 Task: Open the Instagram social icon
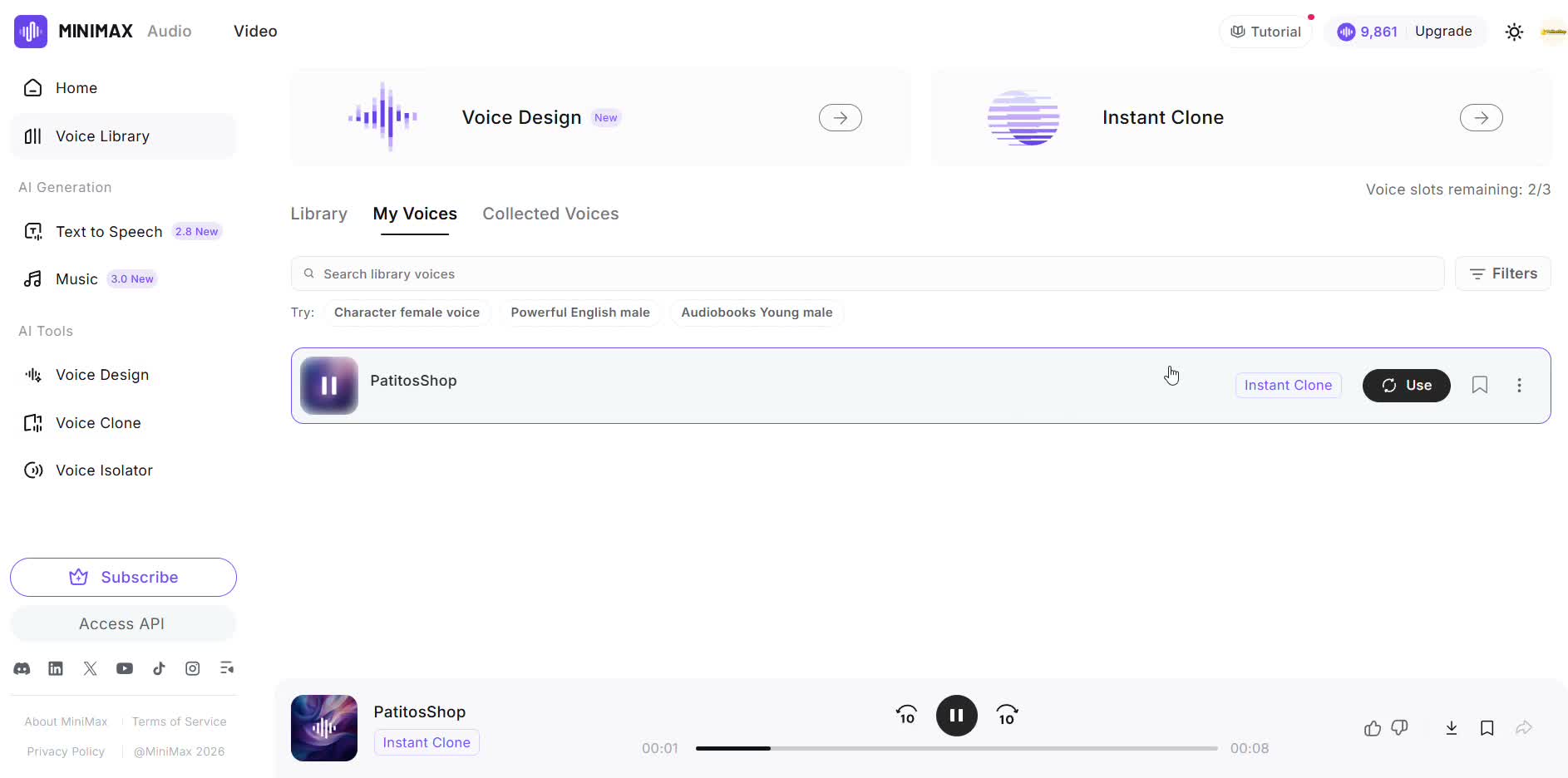pos(193,668)
